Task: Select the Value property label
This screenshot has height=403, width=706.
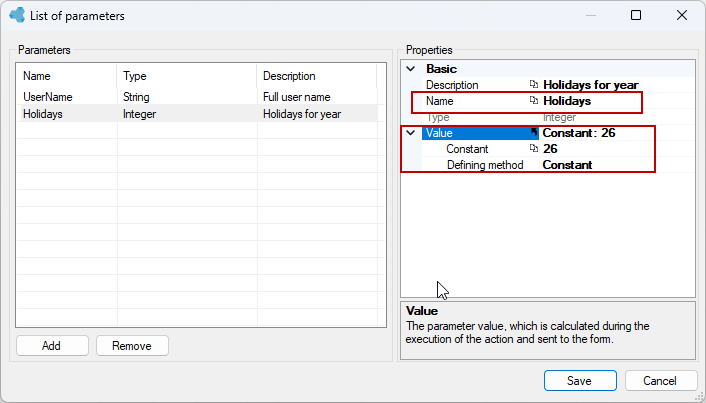Action: click(439, 133)
